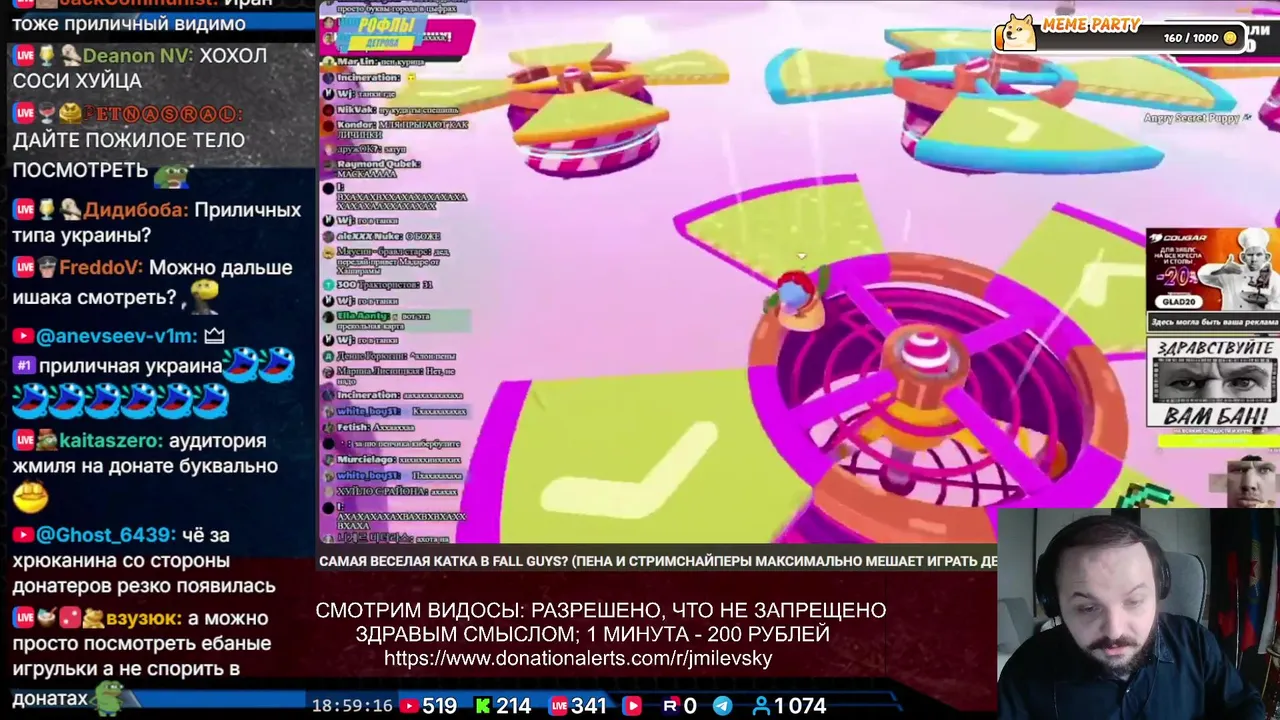The height and width of the screenshot is (720, 1280).
Task: Click username Deanon NV in chat
Action: (x=138, y=56)
